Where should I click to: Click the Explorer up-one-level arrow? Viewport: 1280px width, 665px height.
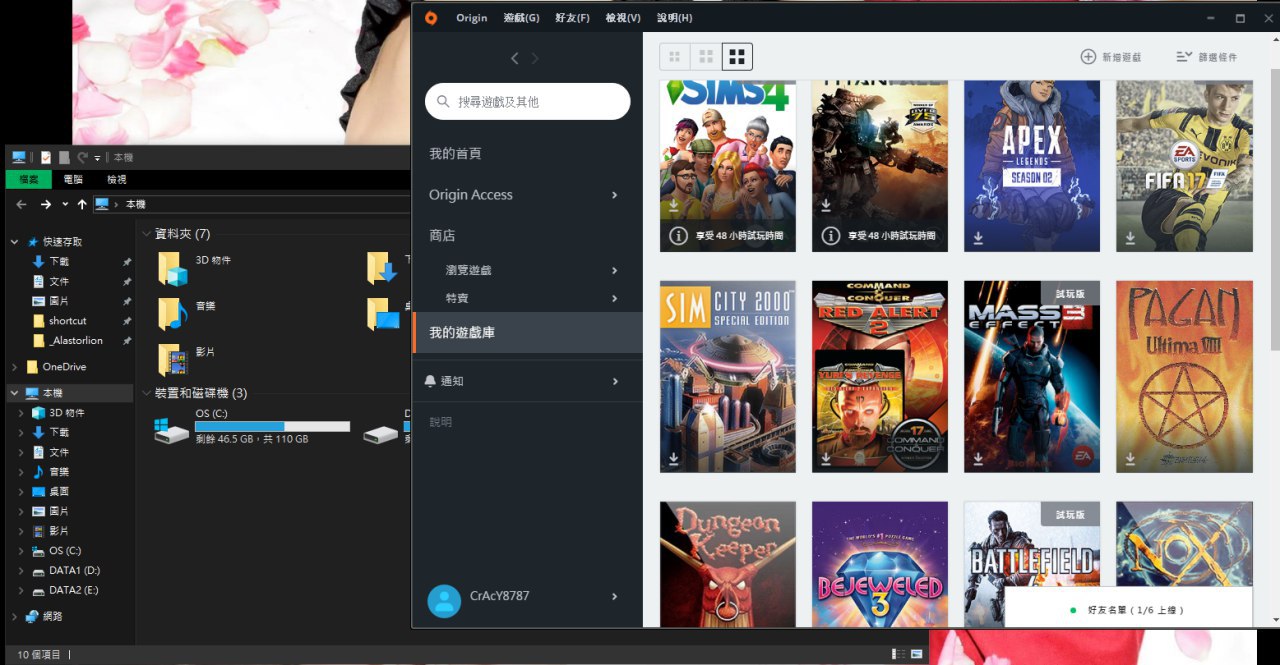tap(82, 204)
